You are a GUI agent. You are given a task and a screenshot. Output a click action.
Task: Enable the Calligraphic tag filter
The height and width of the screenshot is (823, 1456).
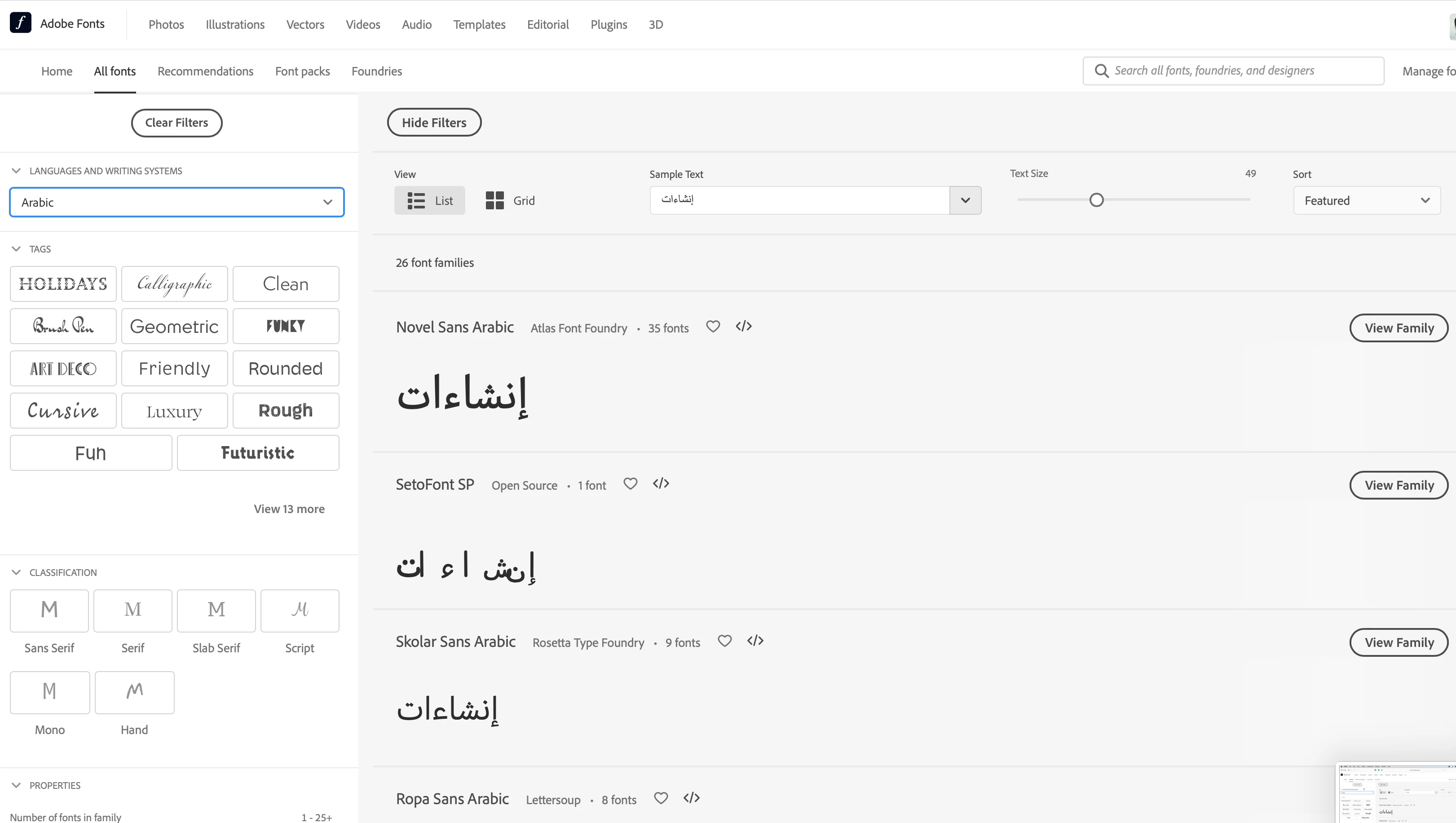[174, 284]
